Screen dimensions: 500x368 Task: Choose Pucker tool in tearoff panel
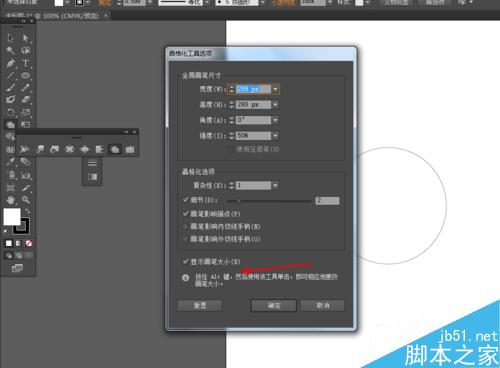pyautogui.click(x=69, y=149)
